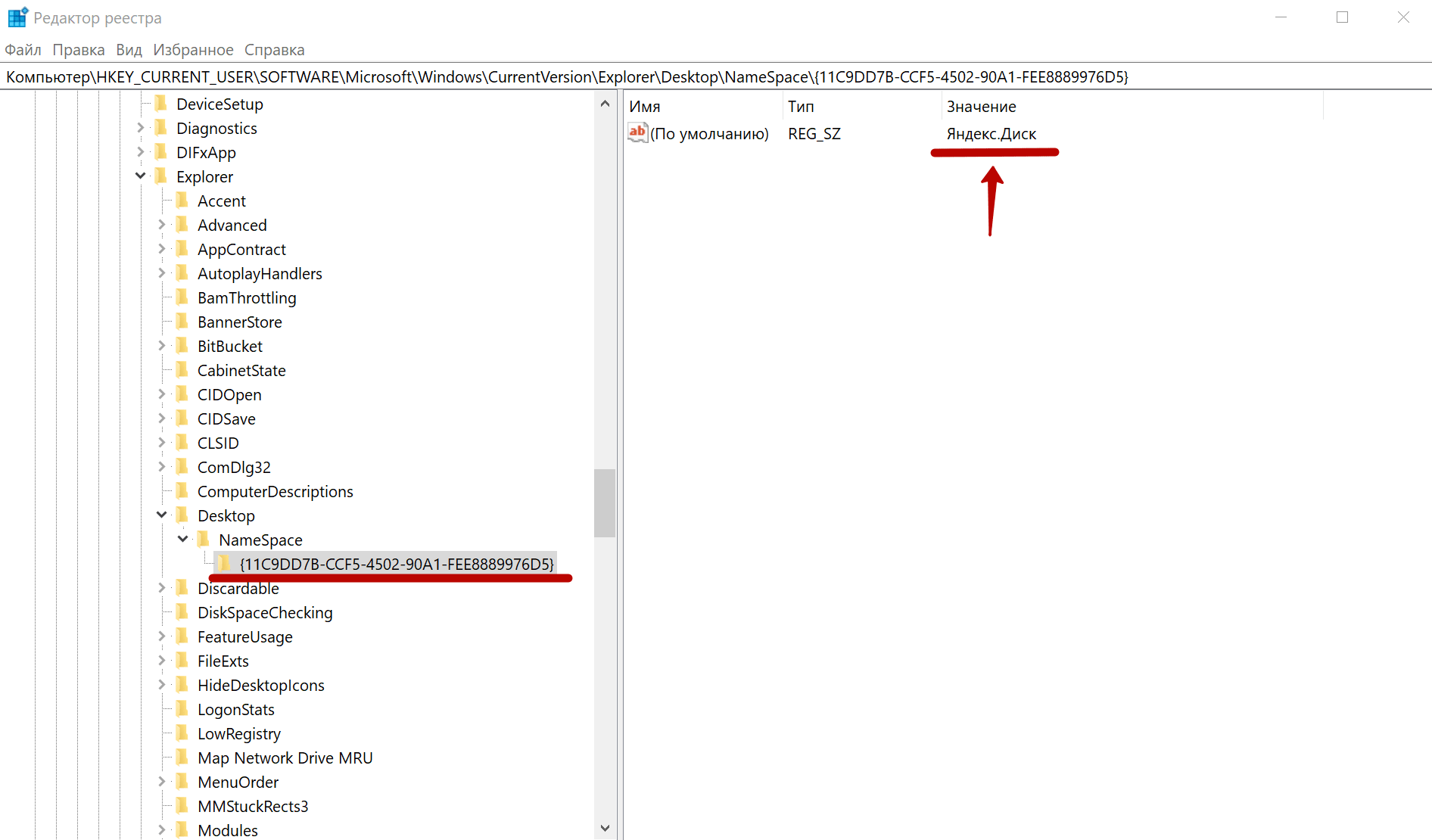Expand the MenuOrder key
This screenshot has width=1432, height=840.
point(161,782)
